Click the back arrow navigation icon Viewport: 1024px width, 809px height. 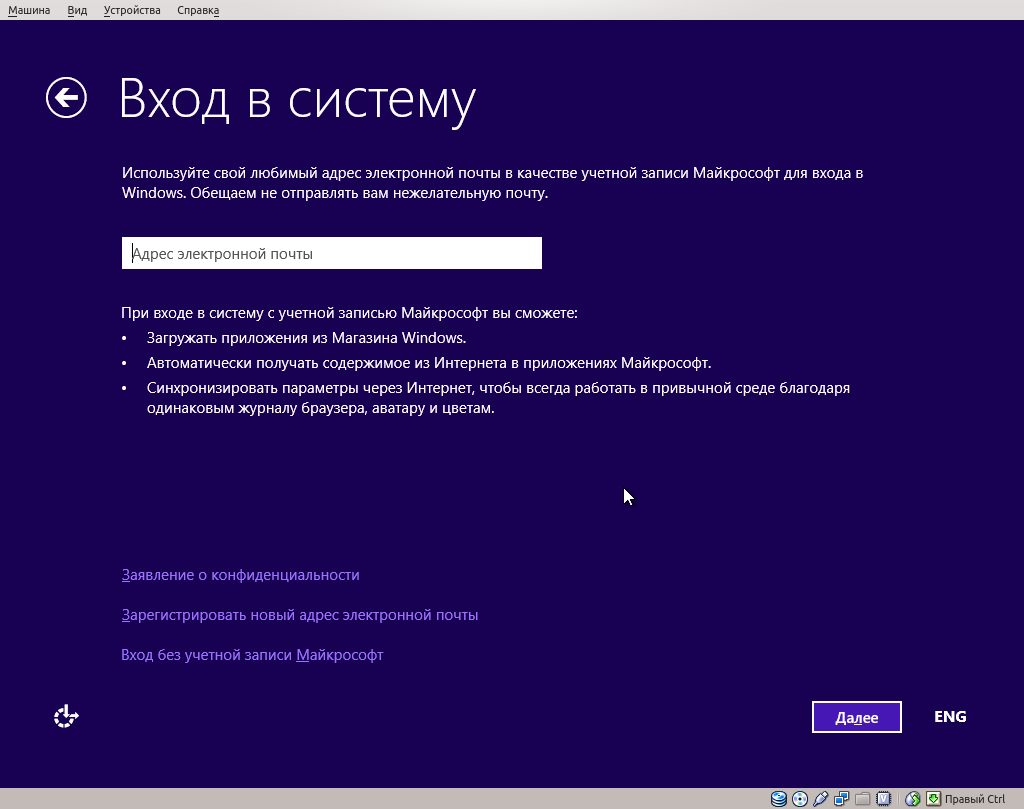tap(66, 96)
